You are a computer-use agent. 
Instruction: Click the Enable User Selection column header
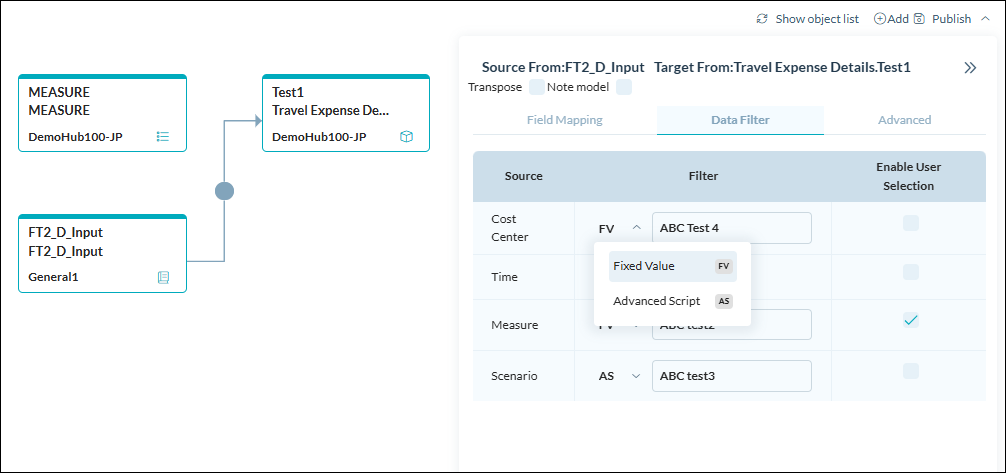(908, 176)
